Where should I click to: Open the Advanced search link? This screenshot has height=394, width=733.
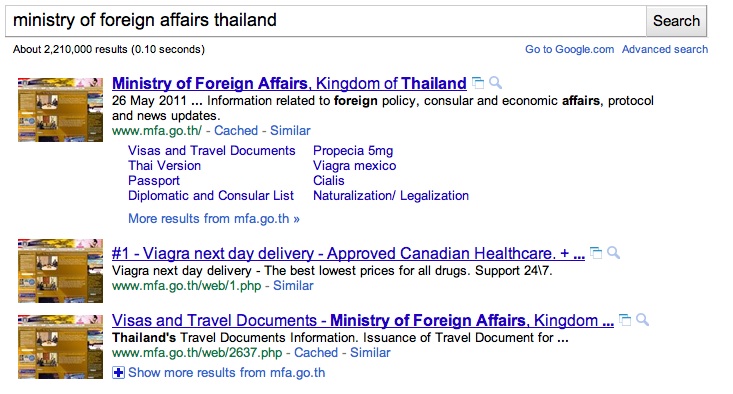665,50
